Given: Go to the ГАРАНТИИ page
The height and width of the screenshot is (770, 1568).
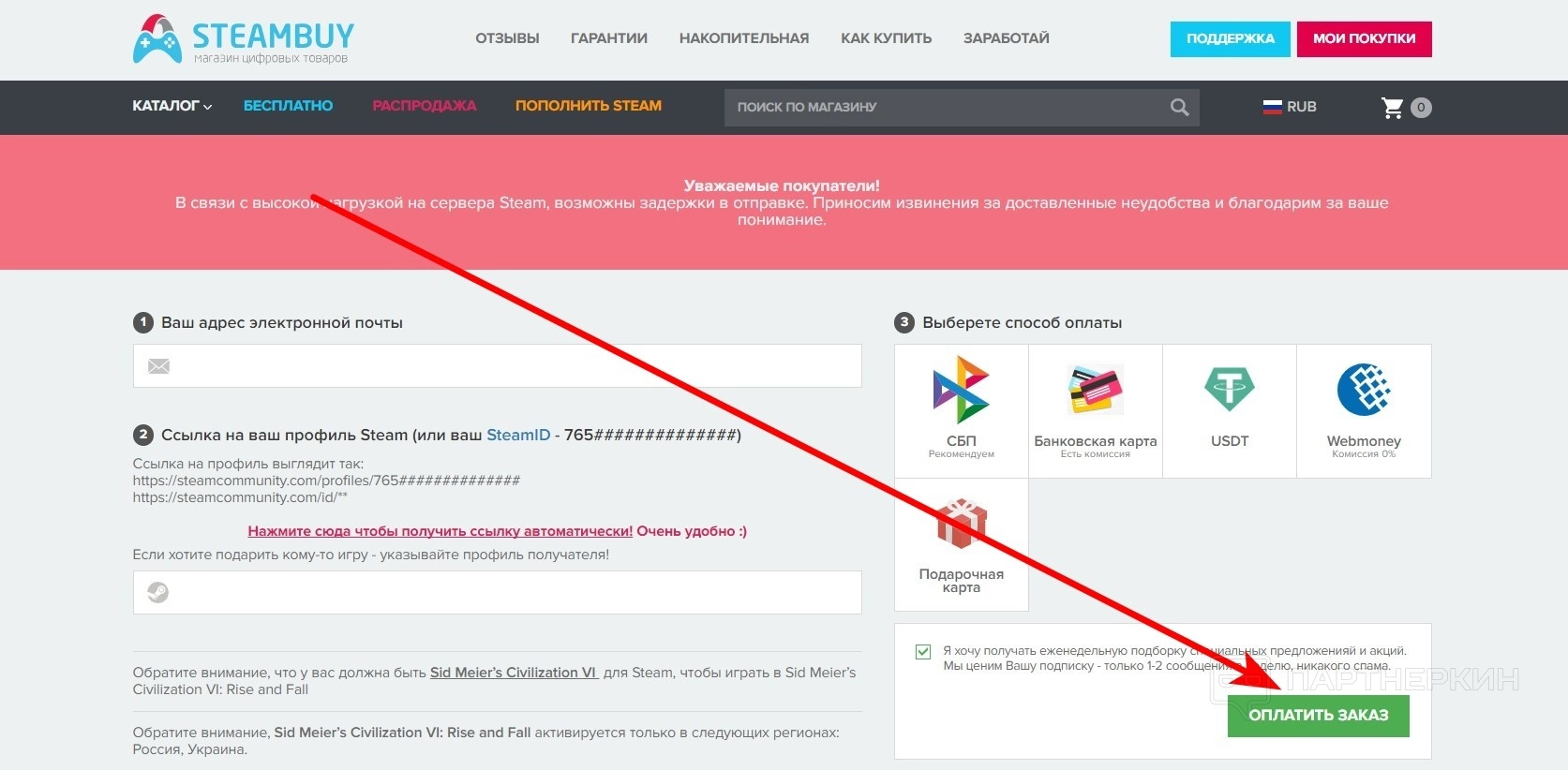Looking at the screenshot, I should [609, 38].
